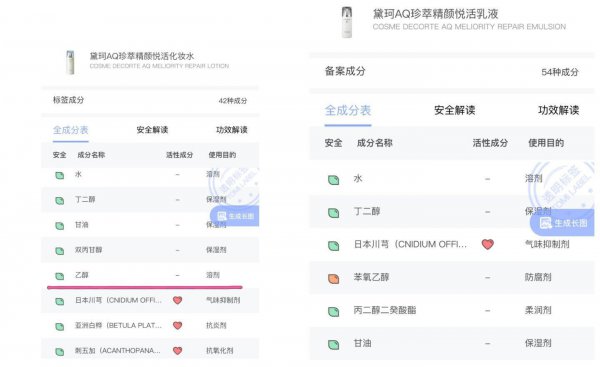Click 使用目的 column header in right panel
This screenshot has width=600, height=367.
(x=546, y=143)
